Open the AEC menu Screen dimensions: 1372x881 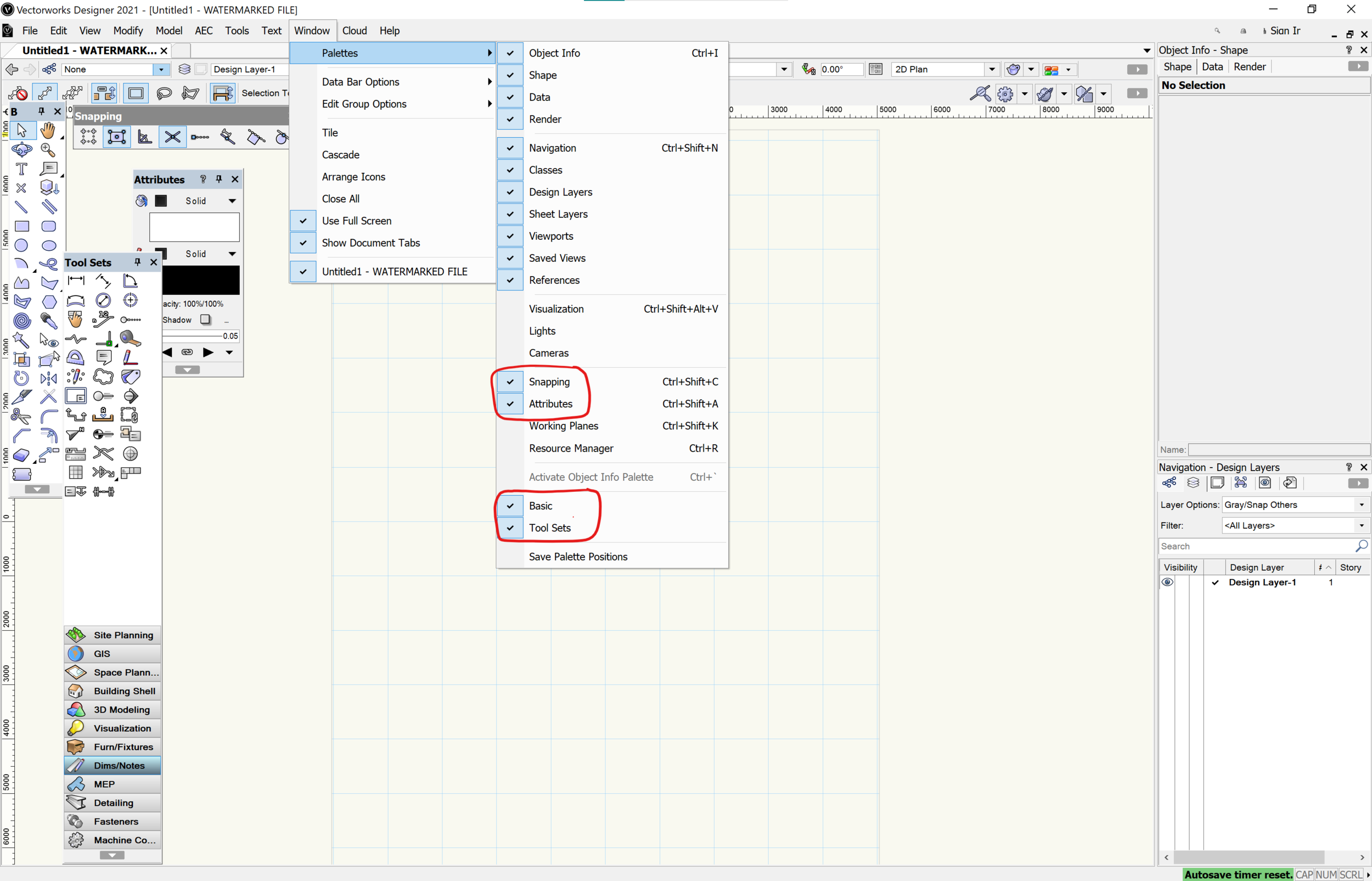(204, 31)
